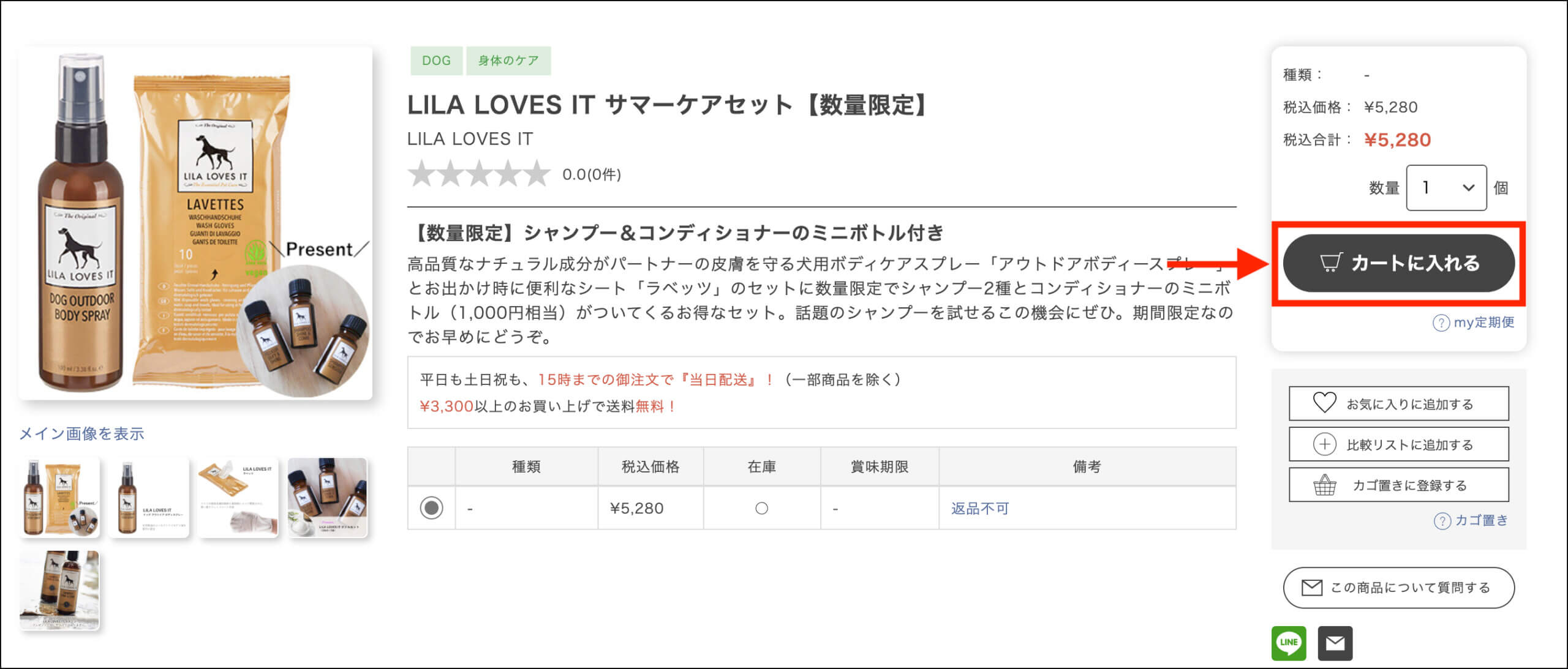
Task: Select fifth thumbnail in second row
Action: coord(59,591)
